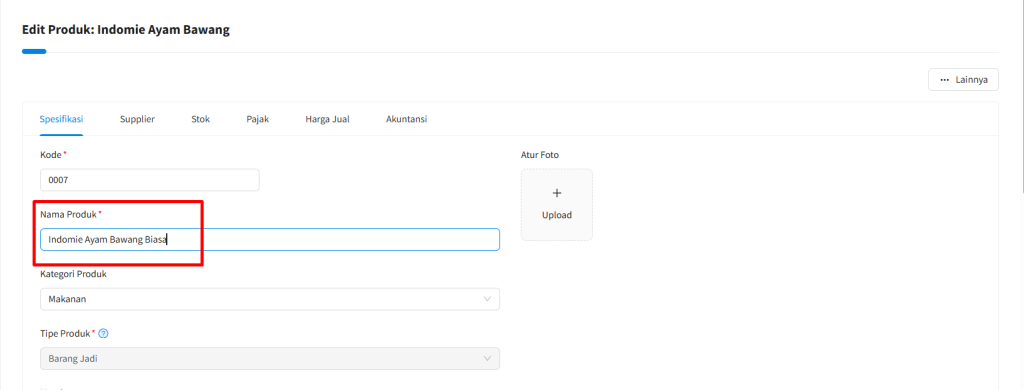This screenshot has width=1024, height=390.
Task: Switch to the Akuntansi tab
Action: [407, 120]
